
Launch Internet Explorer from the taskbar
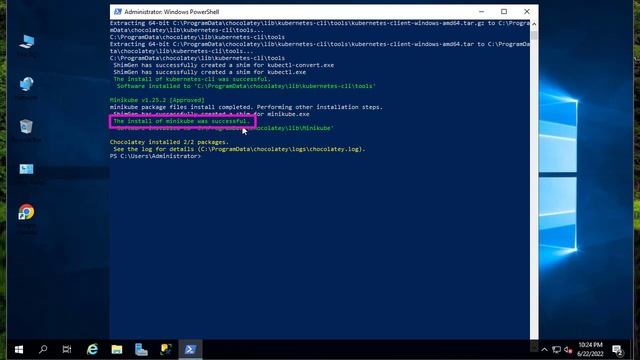coord(93,350)
